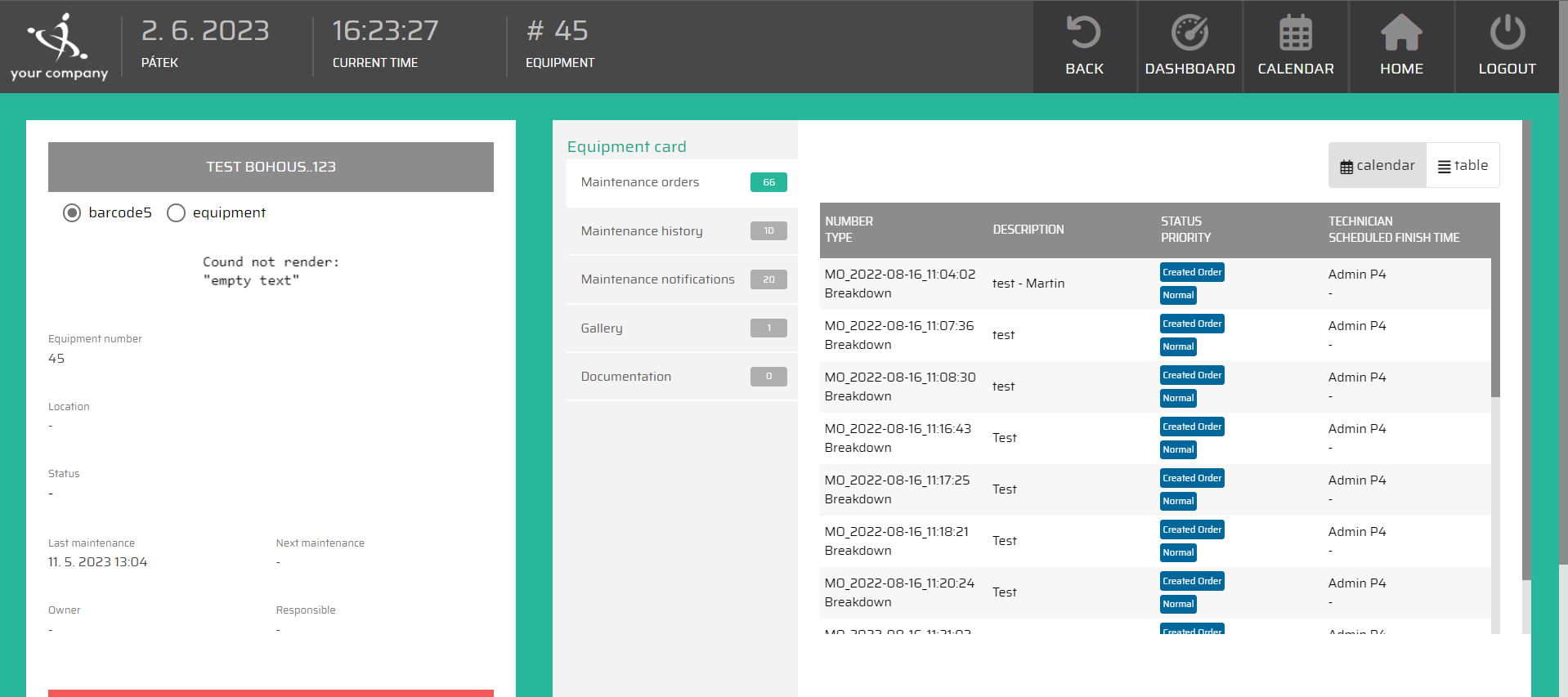
Task: Open the Dashboard gauge icon
Action: [x=1189, y=34]
